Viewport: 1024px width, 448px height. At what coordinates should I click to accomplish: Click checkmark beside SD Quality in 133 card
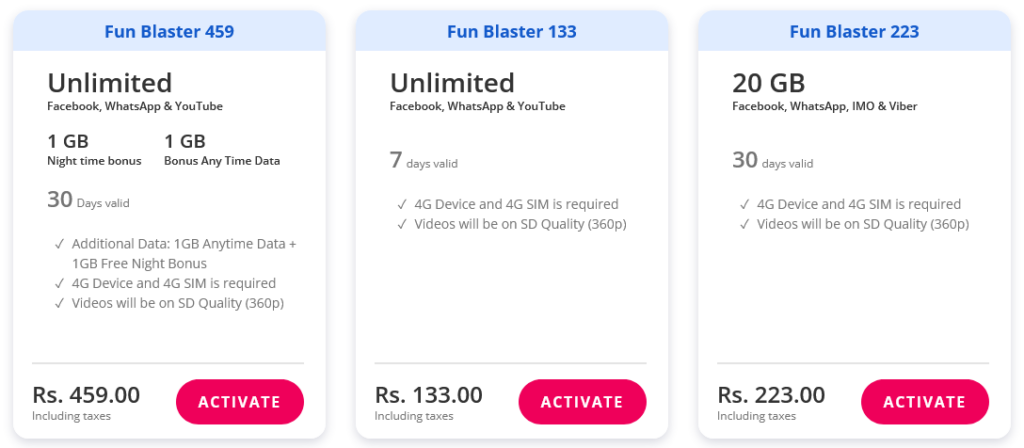tap(403, 224)
